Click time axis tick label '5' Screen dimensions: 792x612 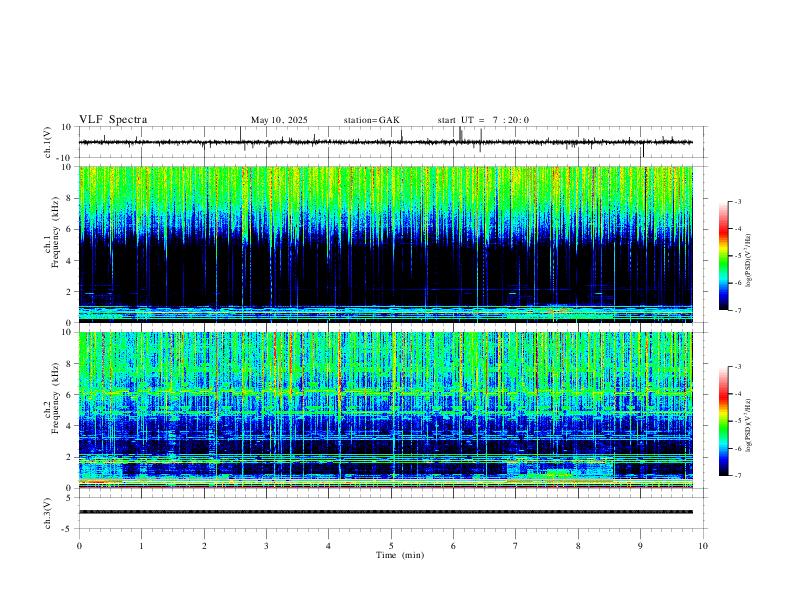(391, 546)
